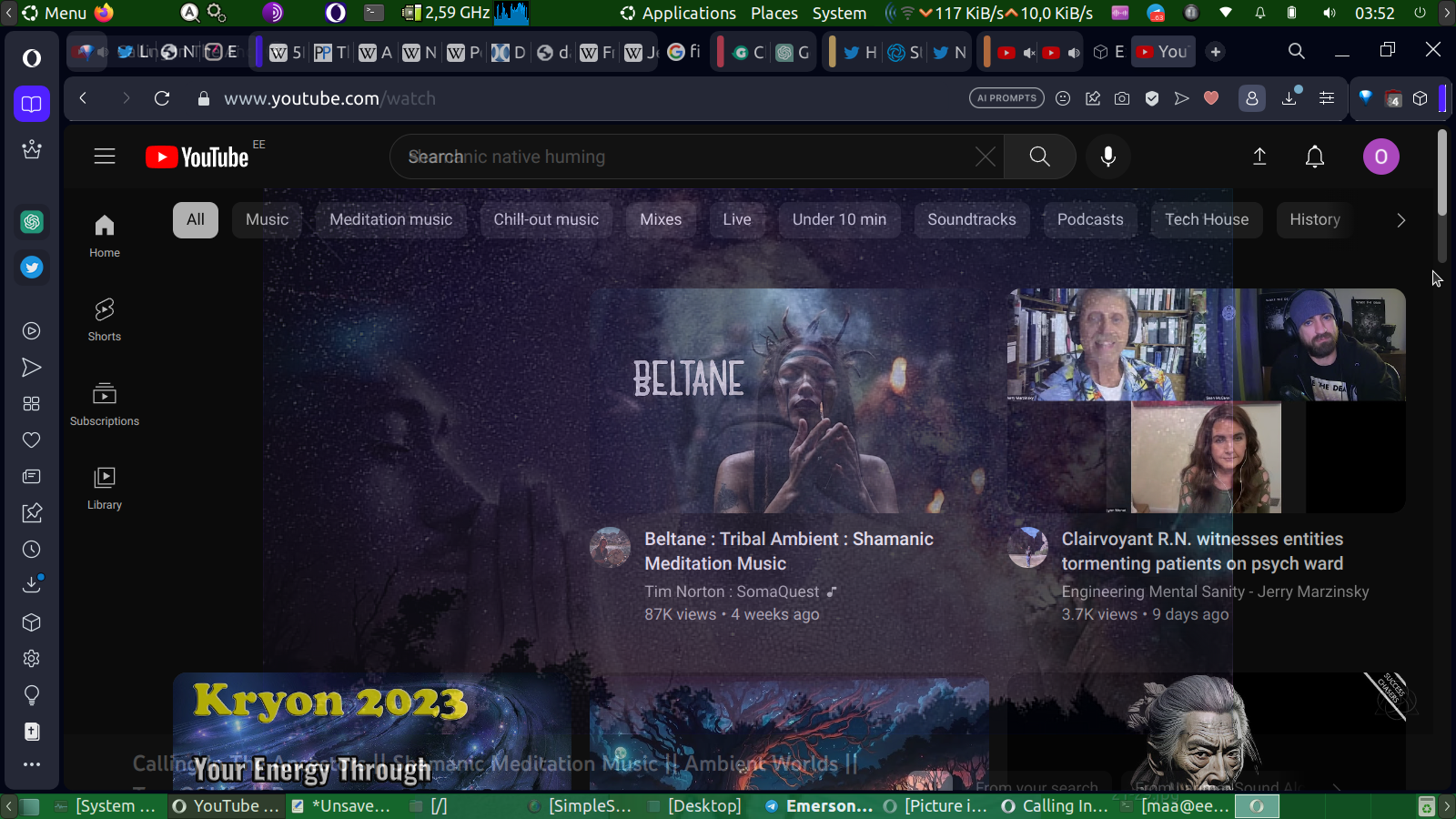Click the volume icon in system tray
The width and height of the screenshot is (1456, 819).
(1330, 13)
